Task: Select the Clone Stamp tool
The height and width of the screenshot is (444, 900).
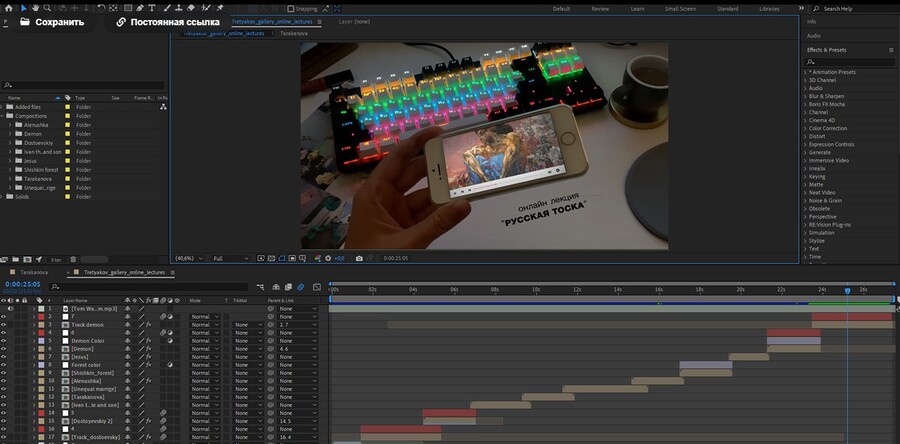Action: [x=179, y=8]
